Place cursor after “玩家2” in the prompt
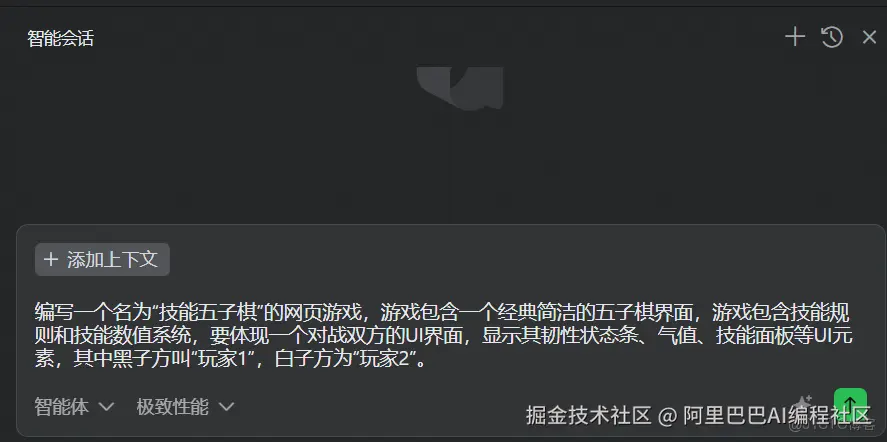The image size is (887, 442). pyautogui.click(x=415, y=360)
